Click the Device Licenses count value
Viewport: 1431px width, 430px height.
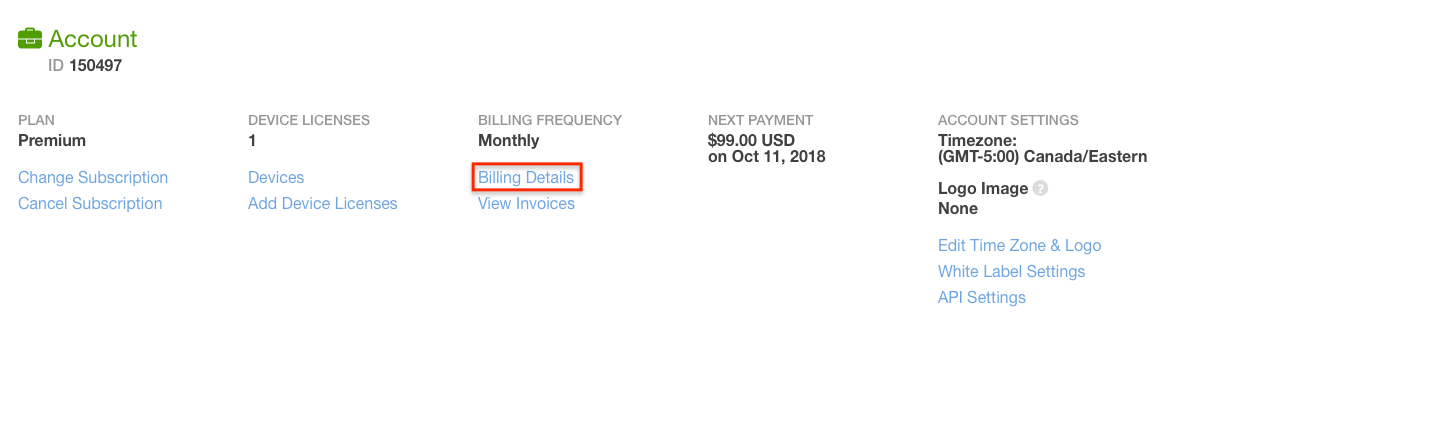tap(252, 140)
